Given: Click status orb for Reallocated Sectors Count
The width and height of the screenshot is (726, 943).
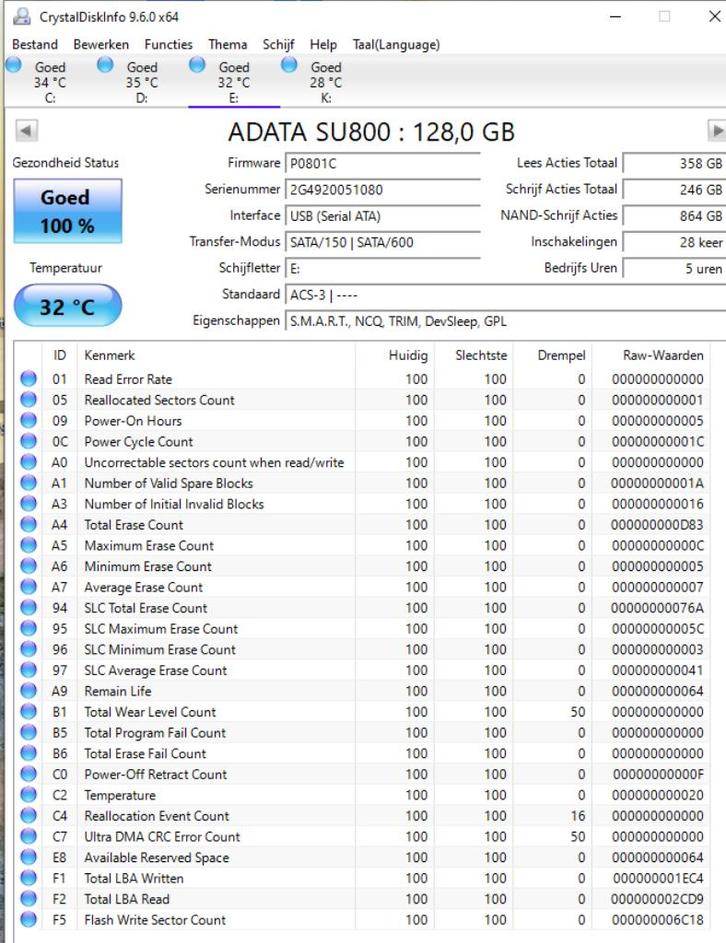Looking at the screenshot, I should (x=28, y=399).
